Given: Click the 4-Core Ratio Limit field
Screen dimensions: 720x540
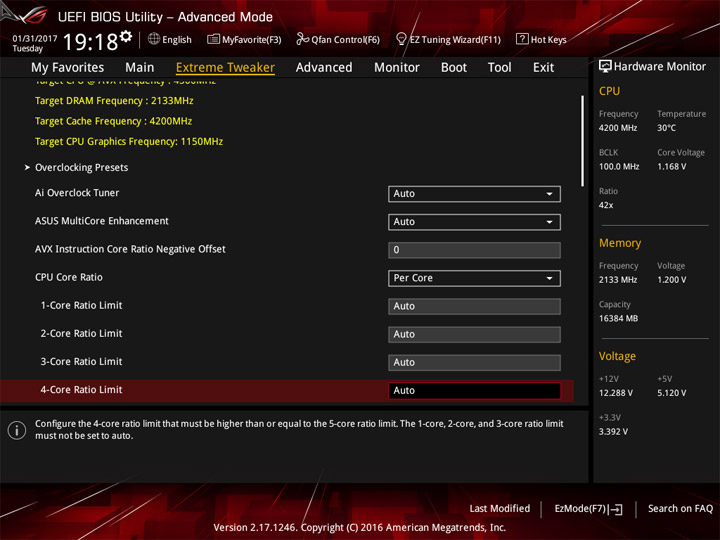Looking at the screenshot, I should 474,391.
